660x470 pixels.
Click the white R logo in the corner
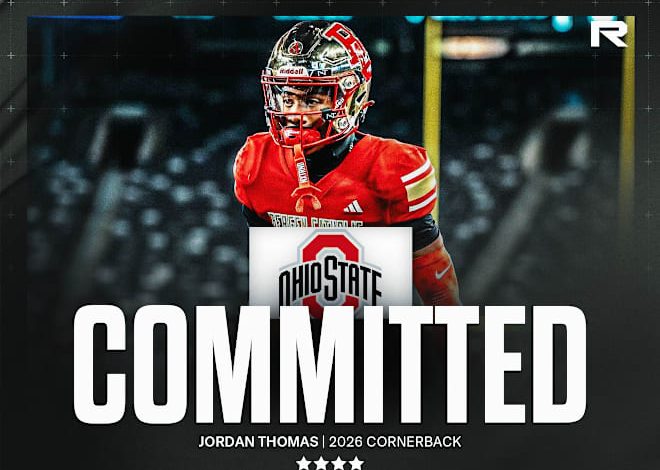tap(609, 34)
